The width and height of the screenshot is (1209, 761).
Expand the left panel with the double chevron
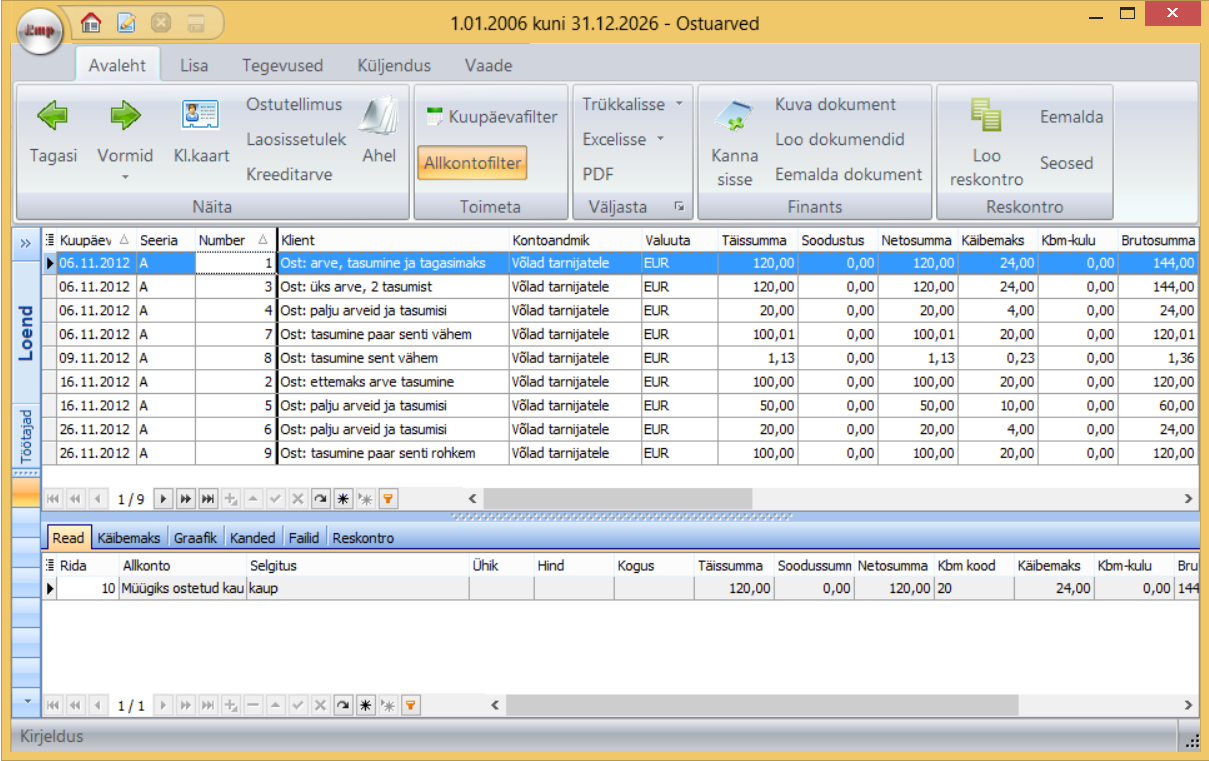click(25, 242)
